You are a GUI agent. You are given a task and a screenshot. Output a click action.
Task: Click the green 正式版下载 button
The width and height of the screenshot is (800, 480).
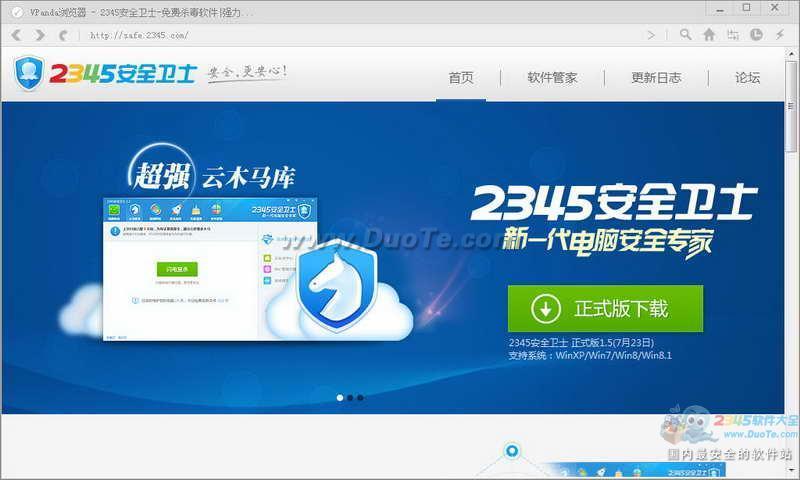(x=605, y=309)
